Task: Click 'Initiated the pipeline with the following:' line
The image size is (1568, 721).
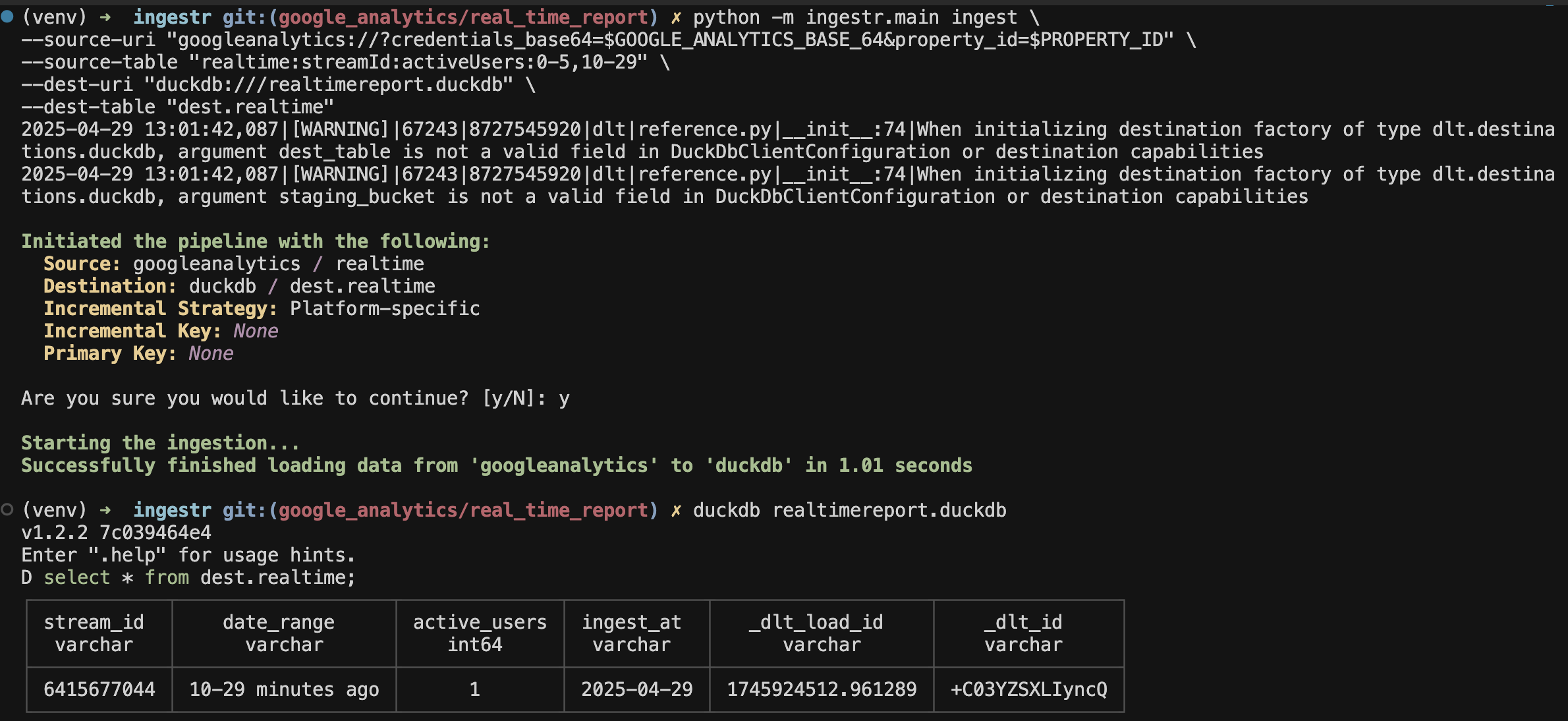Action: tap(256, 241)
